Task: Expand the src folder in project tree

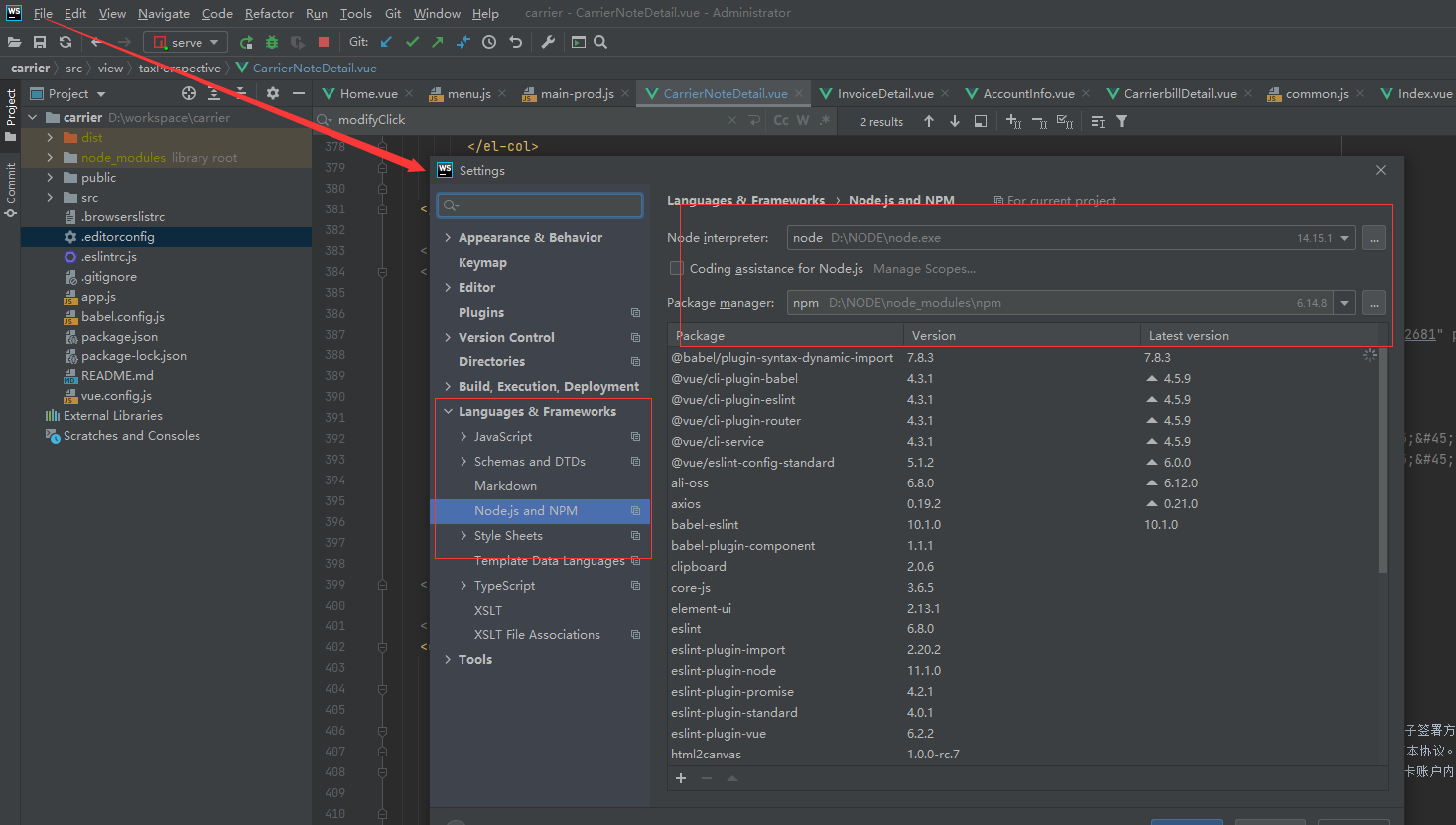Action: click(x=51, y=198)
